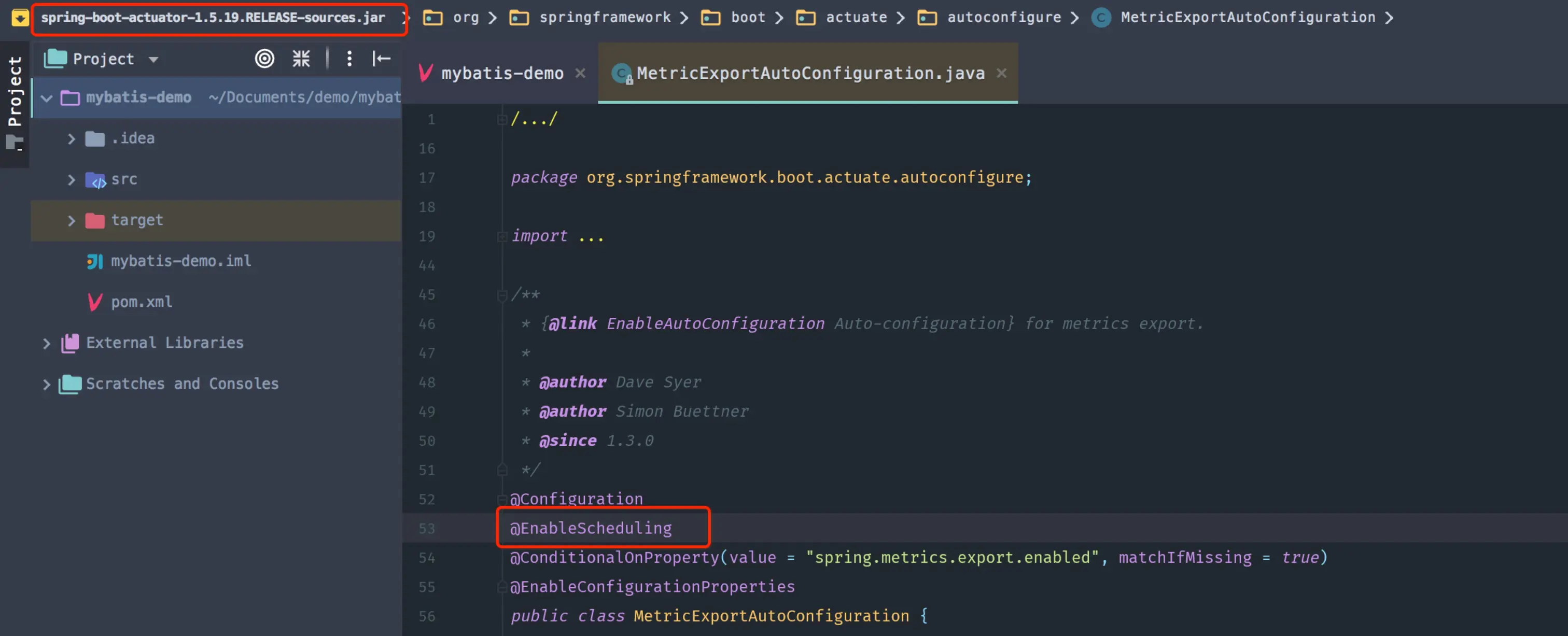Hide the Project tool window with arrow icon
The image size is (1568, 636).
382,59
